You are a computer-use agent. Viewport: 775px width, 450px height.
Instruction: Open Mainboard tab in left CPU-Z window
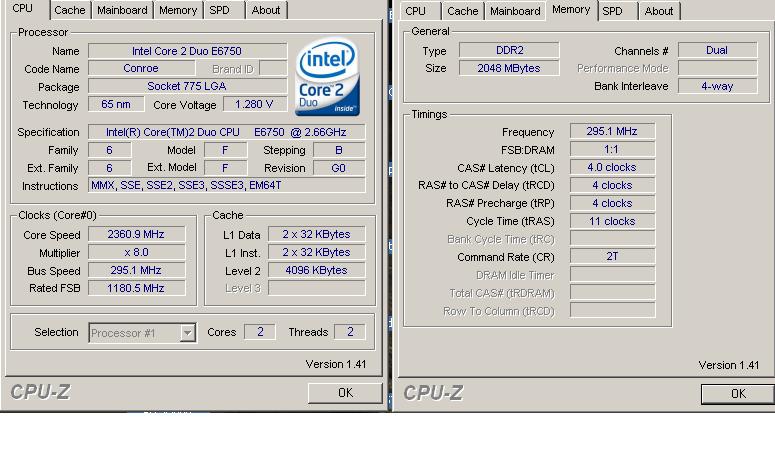[x=122, y=10]
